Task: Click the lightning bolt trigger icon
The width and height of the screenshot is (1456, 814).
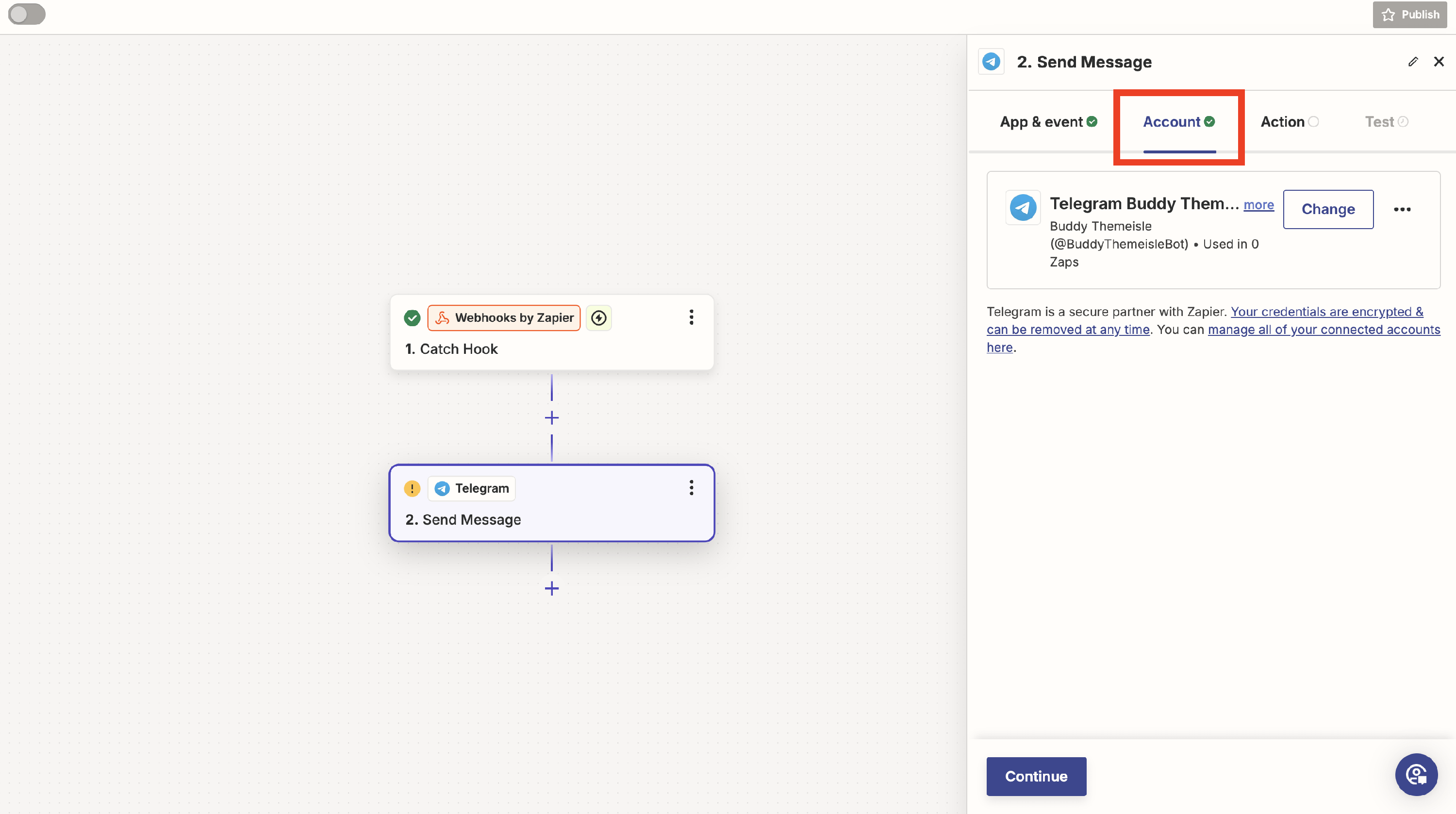Action: tap(598, 317)
